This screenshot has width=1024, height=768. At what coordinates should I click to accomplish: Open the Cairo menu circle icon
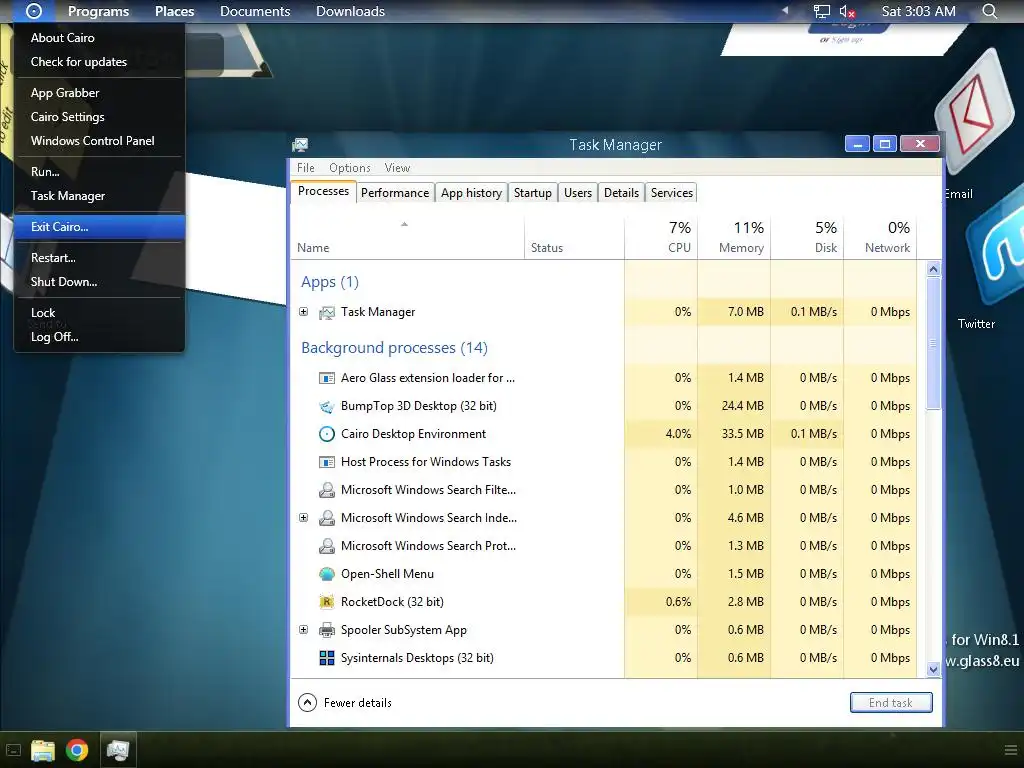(33, 11)
